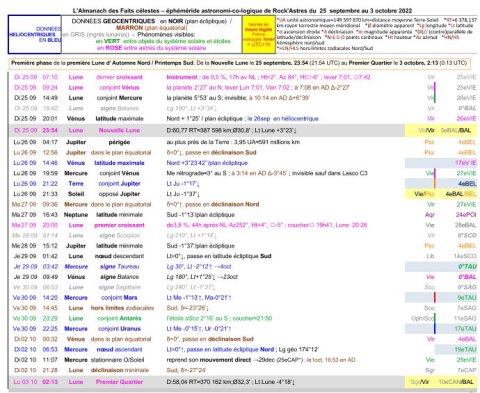Click the Mercure stationnaire row
Image resolution: width=480 pixels, height=393 pixels.
[243, 360]
